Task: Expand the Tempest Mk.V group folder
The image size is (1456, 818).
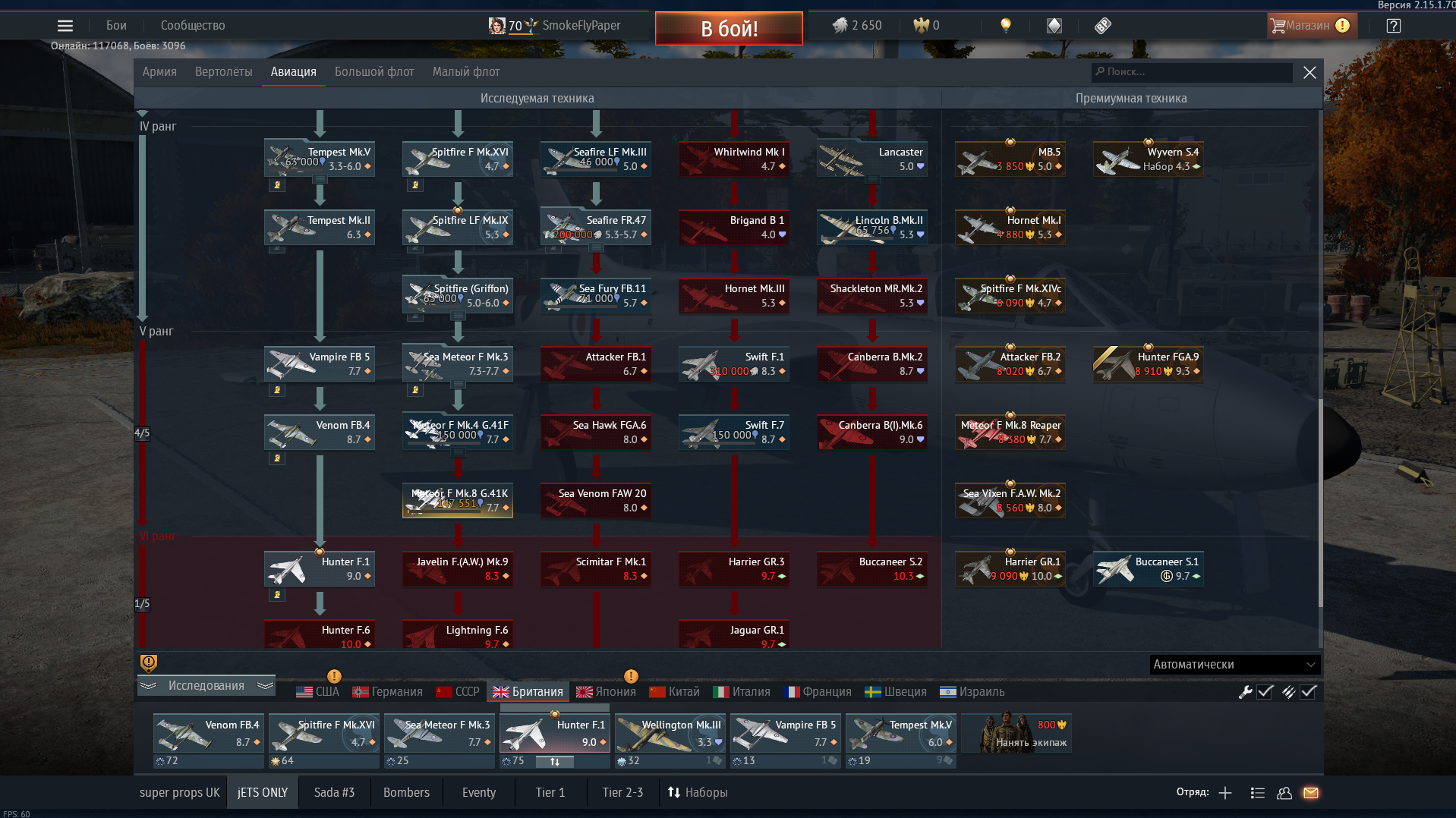Action: pyautogui.click(x=320, y=180)
